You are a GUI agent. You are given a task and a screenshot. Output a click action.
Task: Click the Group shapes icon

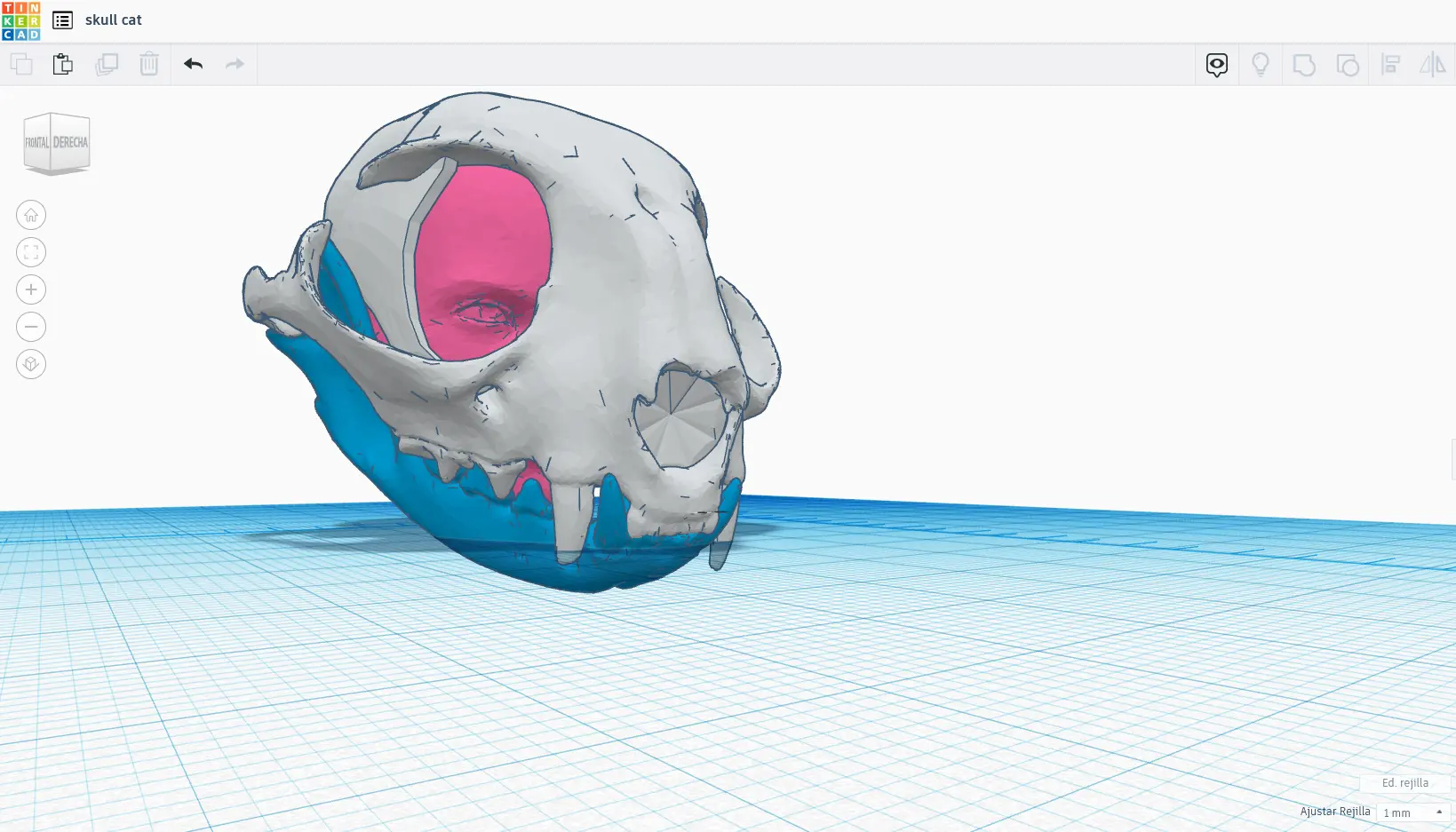(1303, 65)
